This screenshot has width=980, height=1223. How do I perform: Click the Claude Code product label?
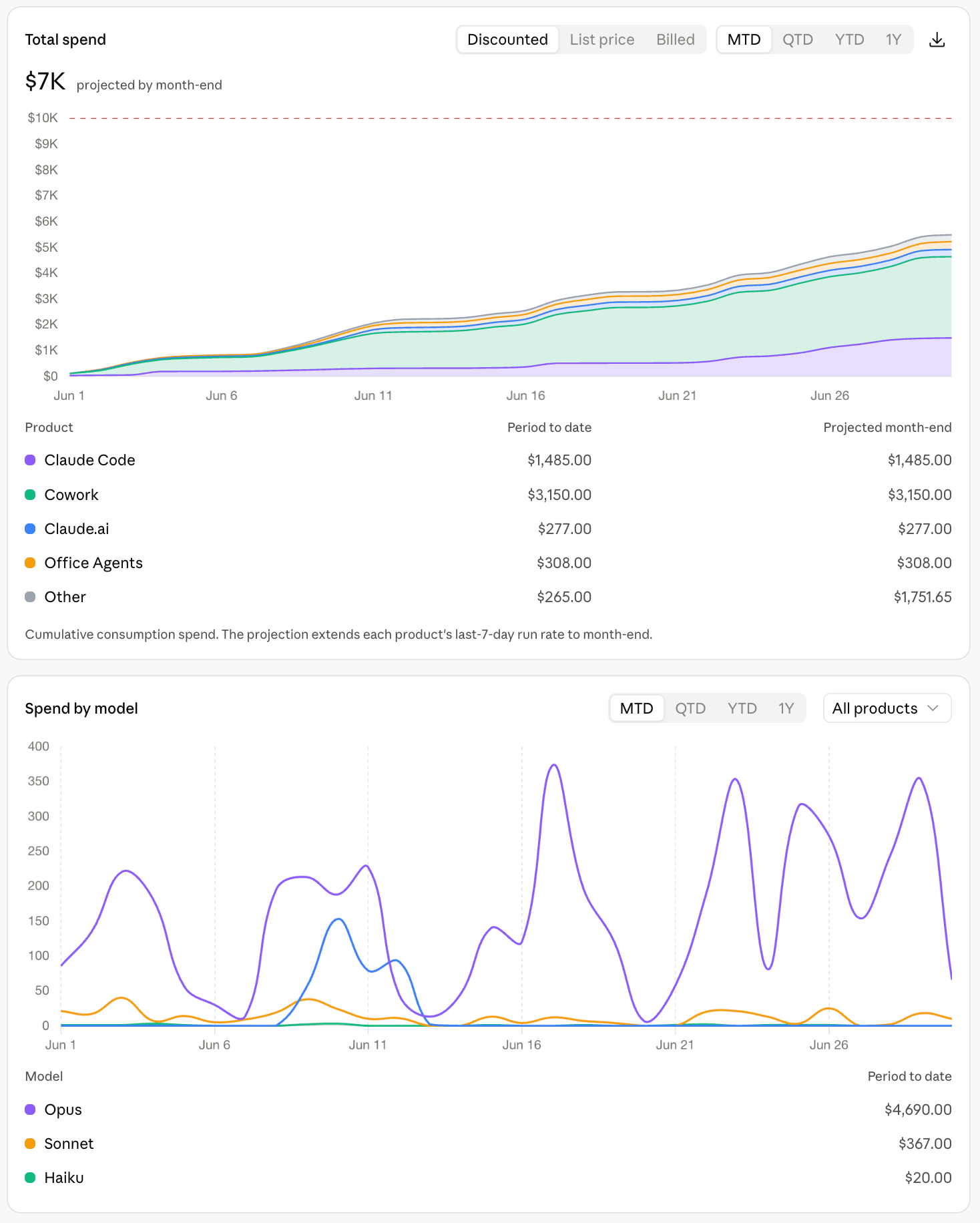coord(89,460)
